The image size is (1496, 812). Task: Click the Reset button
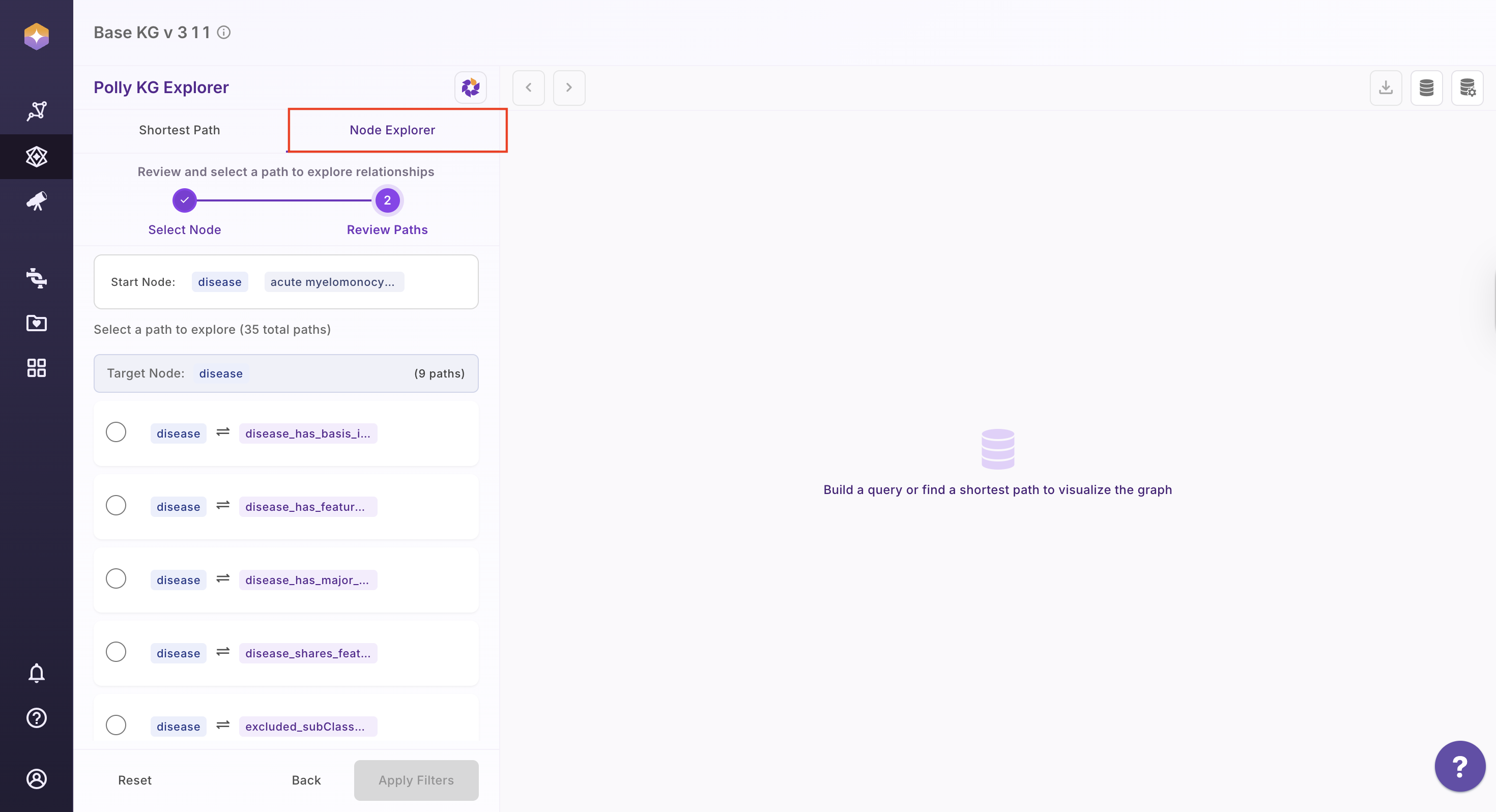[x=135, y=780]
